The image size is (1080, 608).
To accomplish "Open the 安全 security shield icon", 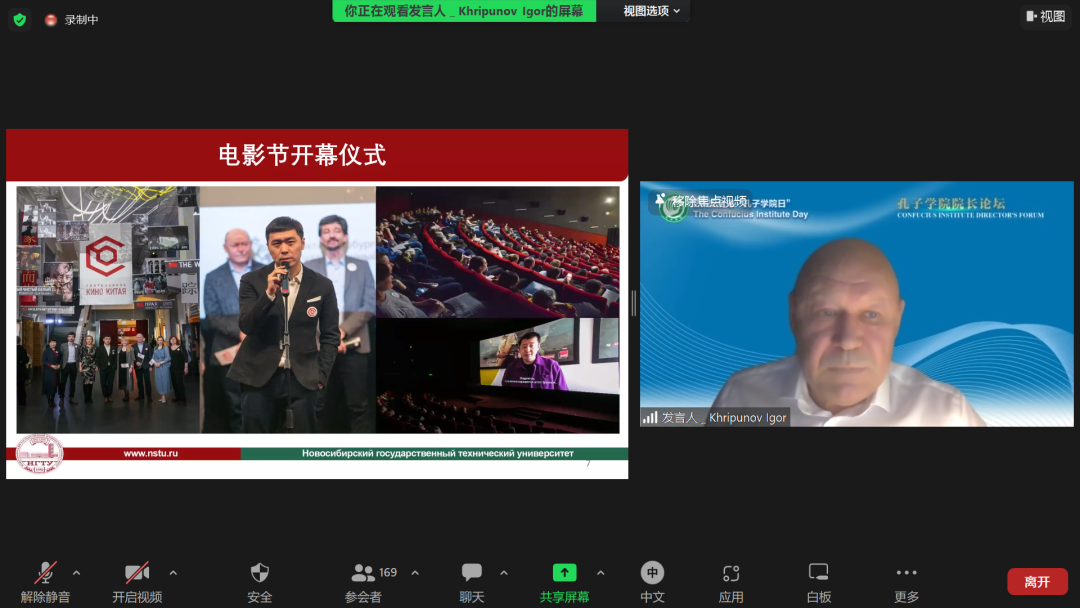I will pyautogui.click(x=260, y=572).
